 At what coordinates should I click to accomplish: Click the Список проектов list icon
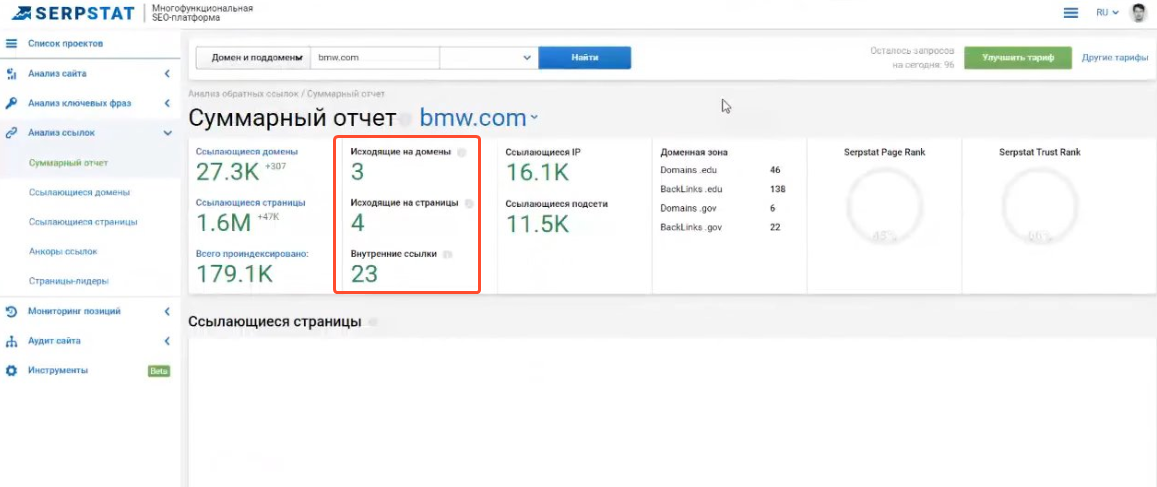[x=11, y=44]
